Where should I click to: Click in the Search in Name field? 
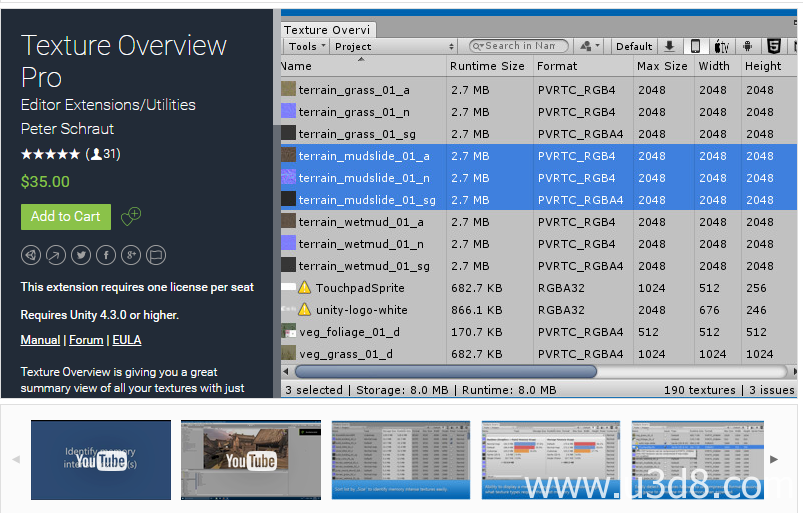[x=519, y=46]
